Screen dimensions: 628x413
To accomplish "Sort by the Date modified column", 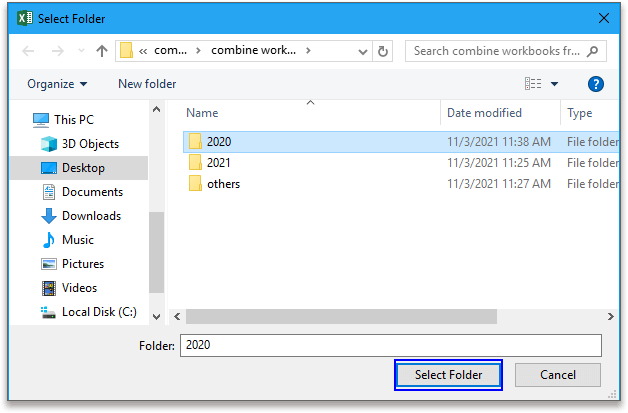I will coord(484,113).
